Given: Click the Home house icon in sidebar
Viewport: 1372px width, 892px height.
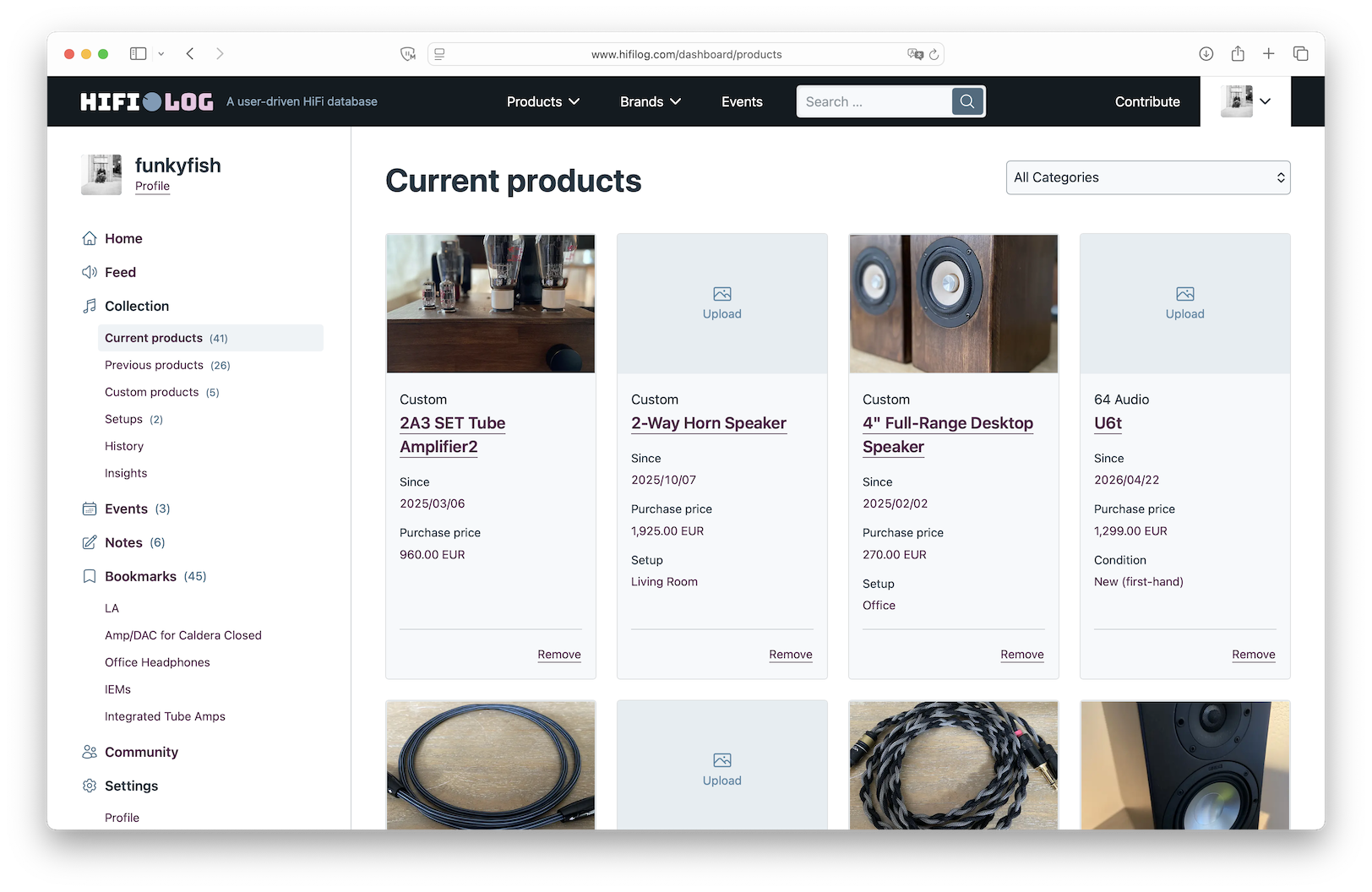Looking at the screenshot, I should pyautogui.click(x=90, y=238).
